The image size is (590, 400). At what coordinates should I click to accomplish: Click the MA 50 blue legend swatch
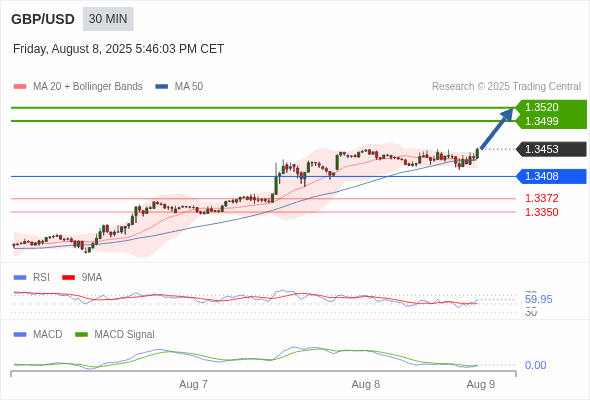(162, 87)
